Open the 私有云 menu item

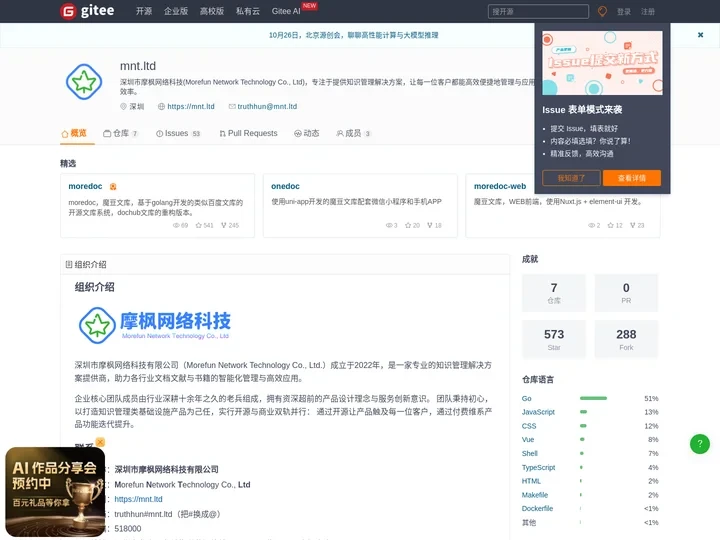[248, 11]
